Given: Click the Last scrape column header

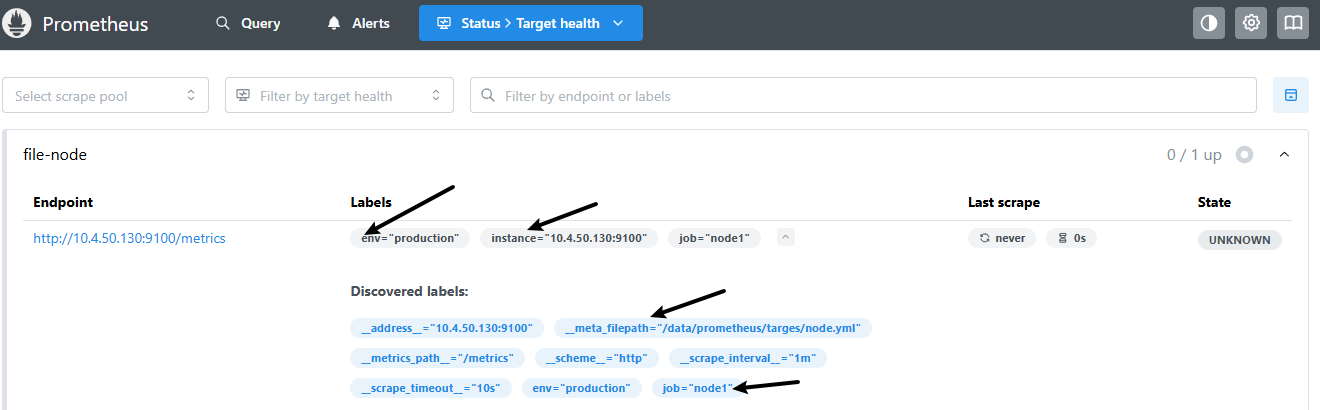Looking at the screenshot, I should pos(1004,202).
